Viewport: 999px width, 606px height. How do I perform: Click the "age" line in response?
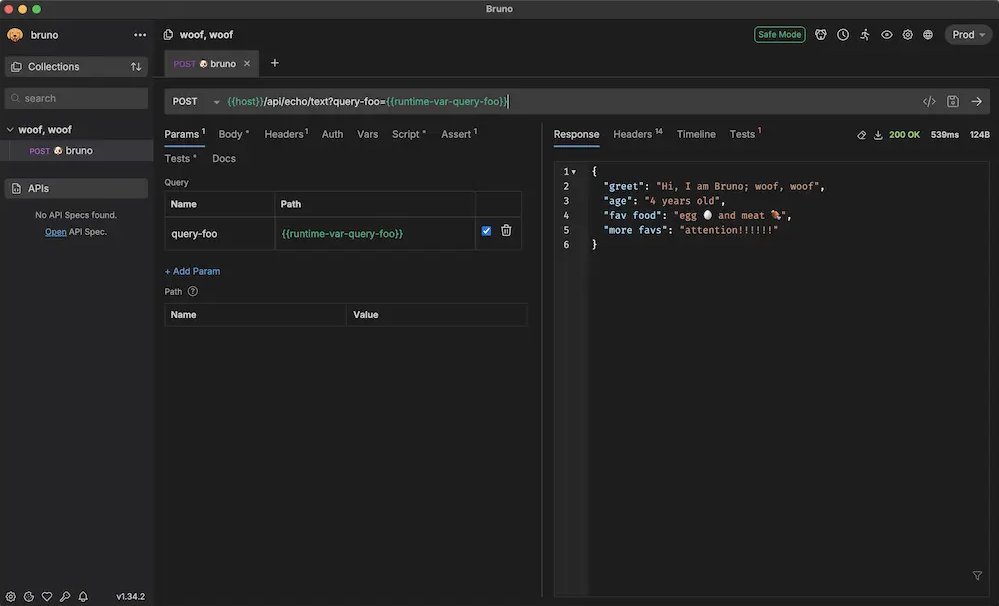click(x=665, y=201)
